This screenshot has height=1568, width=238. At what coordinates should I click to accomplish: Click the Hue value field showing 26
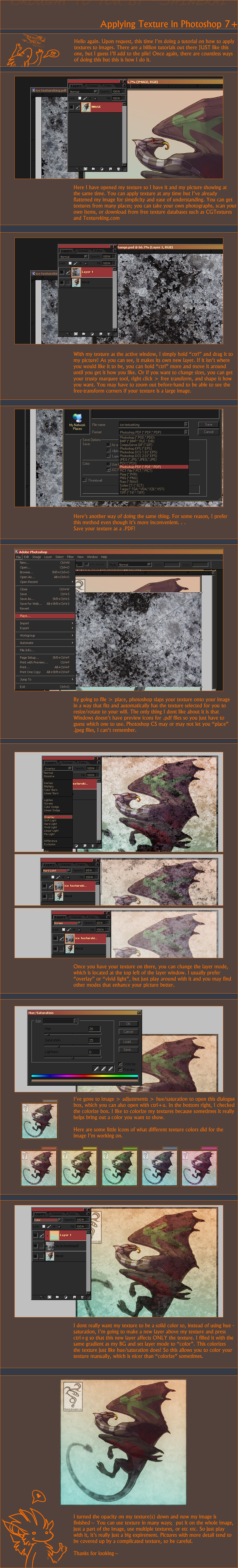coord(95,1029)
